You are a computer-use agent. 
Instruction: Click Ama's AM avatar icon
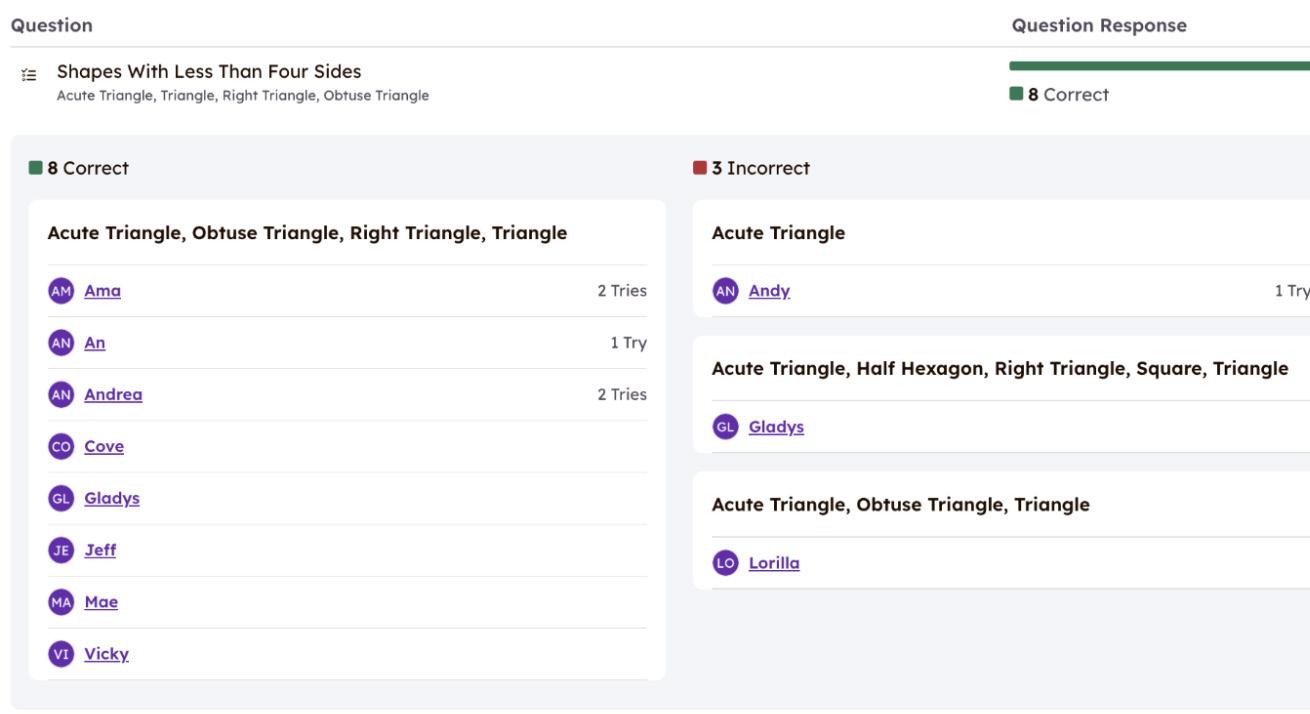click(x=60, y=291)
